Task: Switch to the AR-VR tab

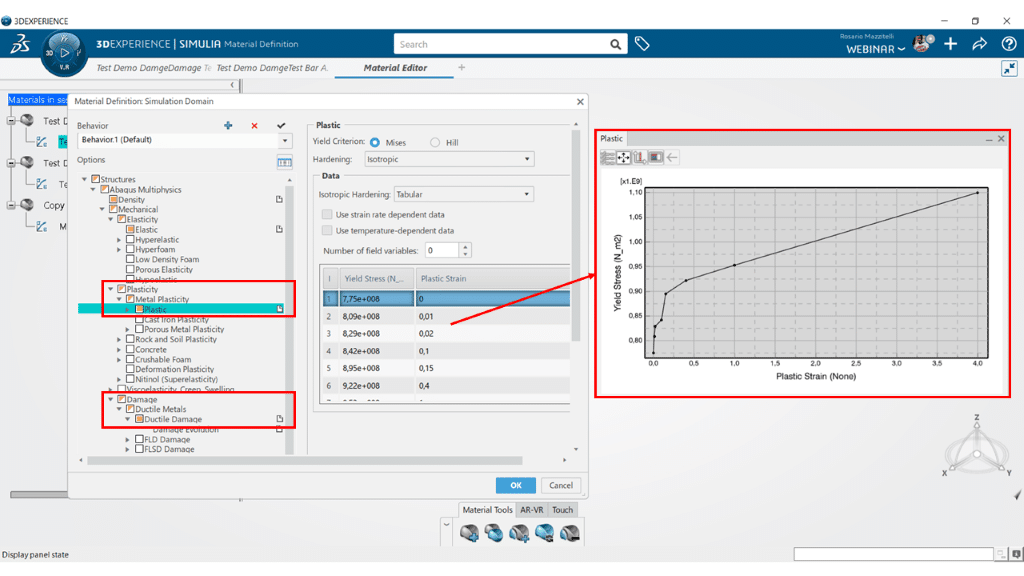Action: [x=532, y=510]
